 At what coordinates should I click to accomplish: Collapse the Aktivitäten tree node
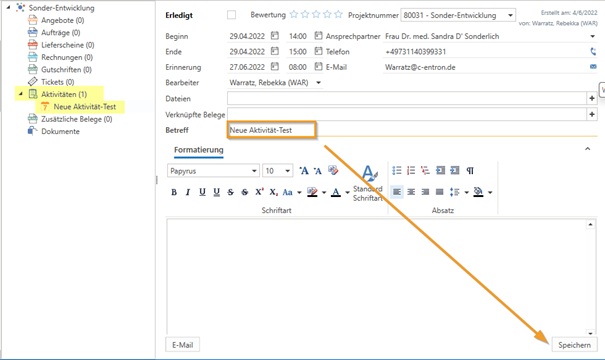click(21, 94)
